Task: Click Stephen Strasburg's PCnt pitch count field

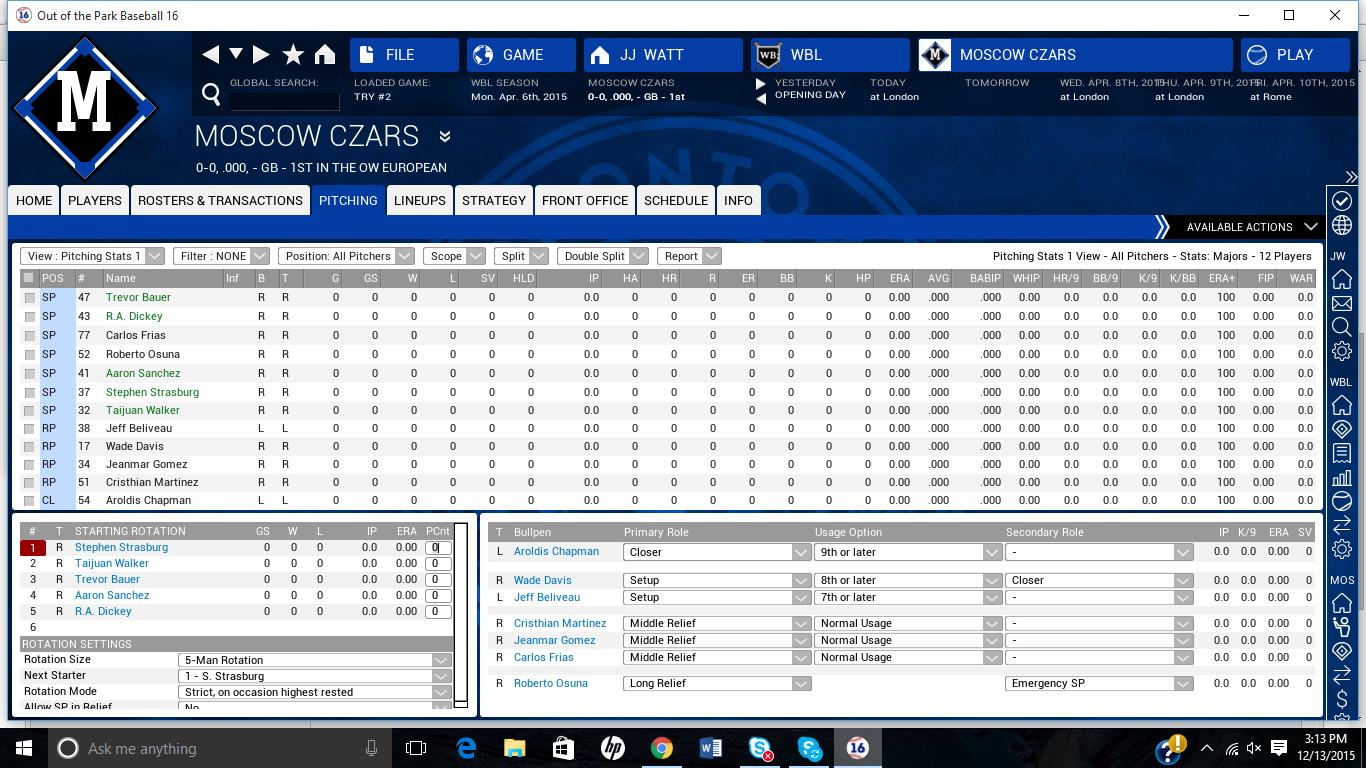Action: 438,548
